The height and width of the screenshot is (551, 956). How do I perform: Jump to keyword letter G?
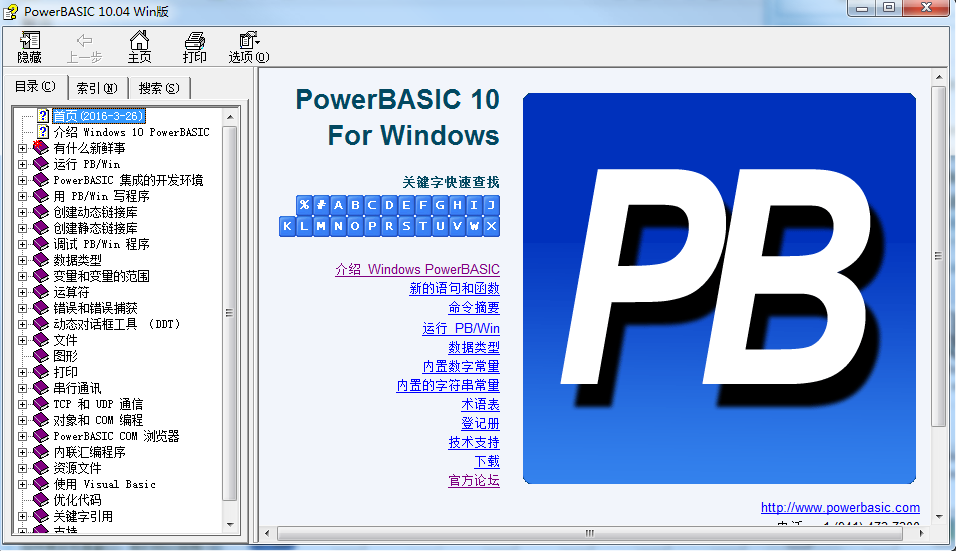coord(440,205)
